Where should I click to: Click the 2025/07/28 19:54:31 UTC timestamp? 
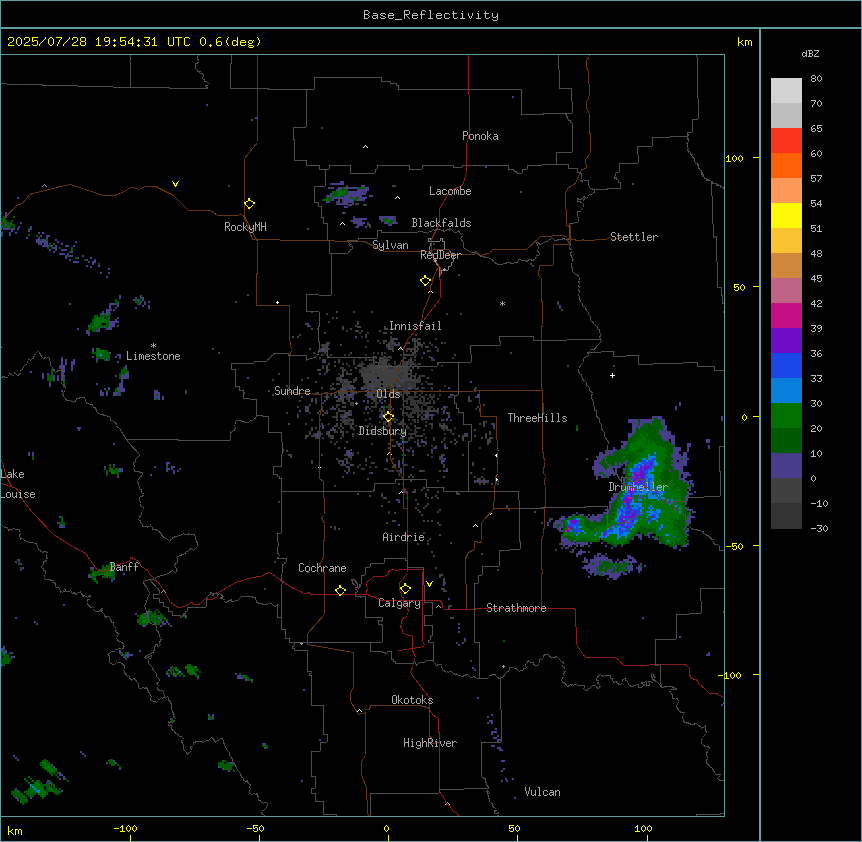(99, 42)
